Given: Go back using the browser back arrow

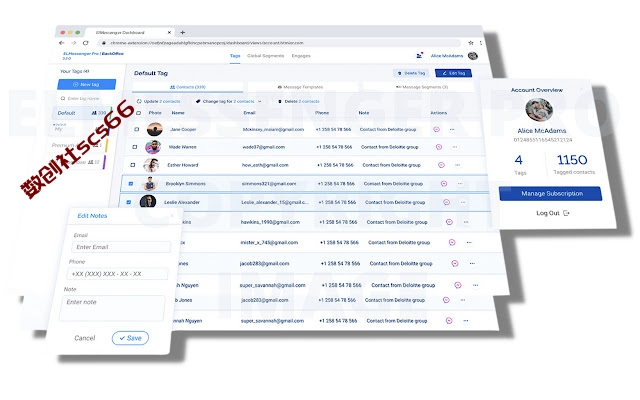Looking at the screenshot, I should pyautogui.click(x=62, y=43).
